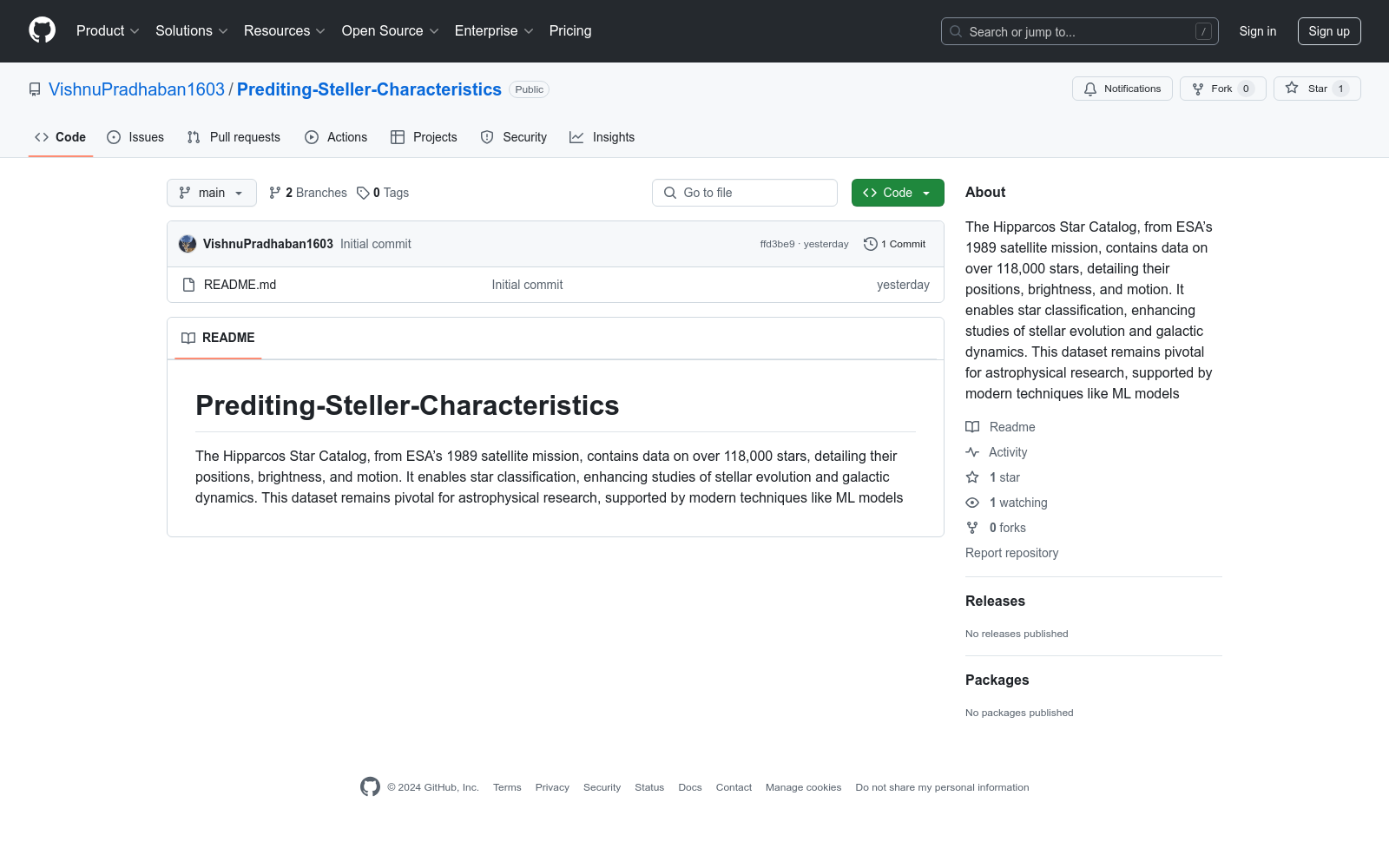
Task: Click the GitHub logo in header
Action: [x=42, y=30]
